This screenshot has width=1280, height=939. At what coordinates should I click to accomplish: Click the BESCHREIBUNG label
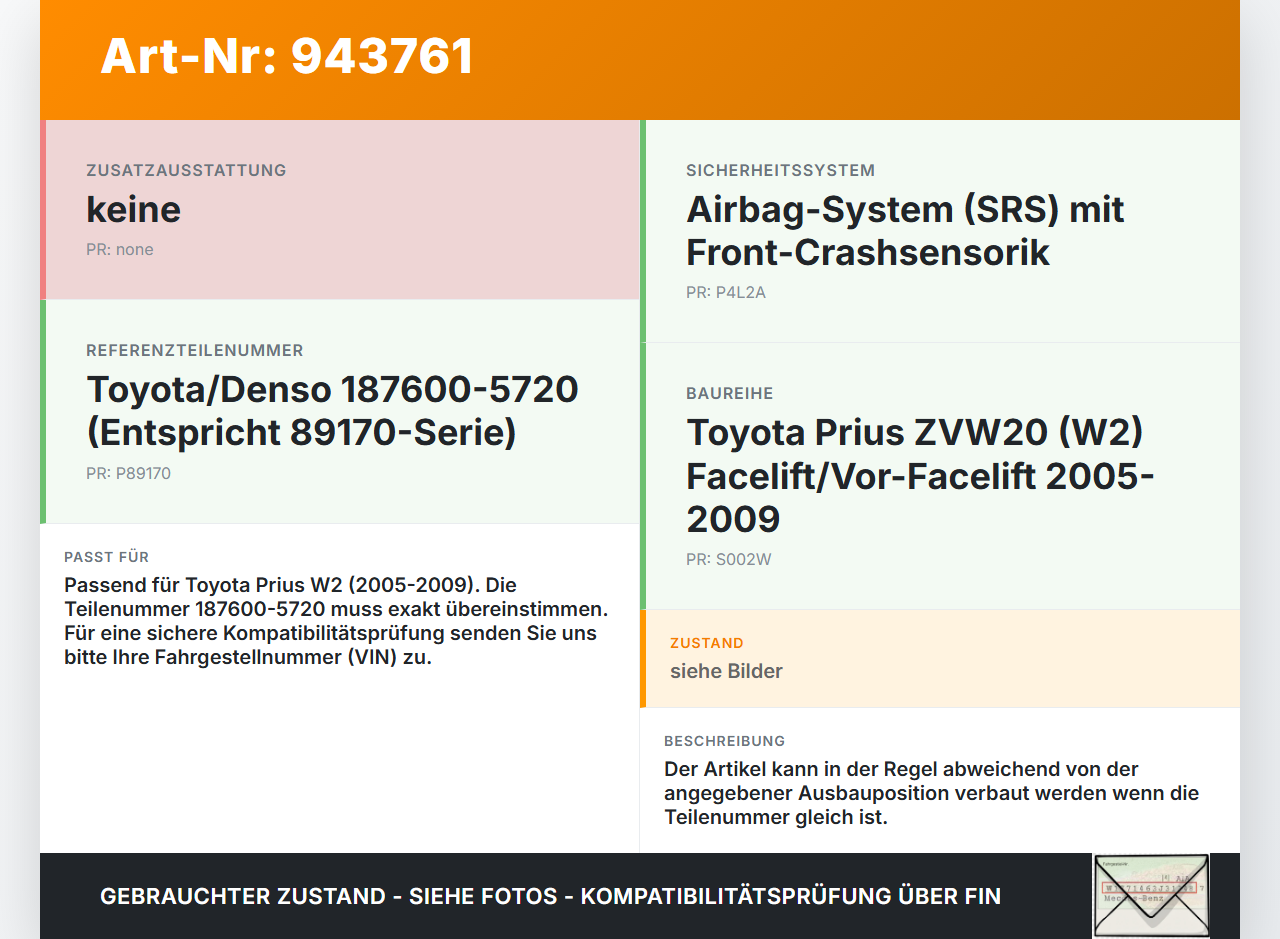724,741
